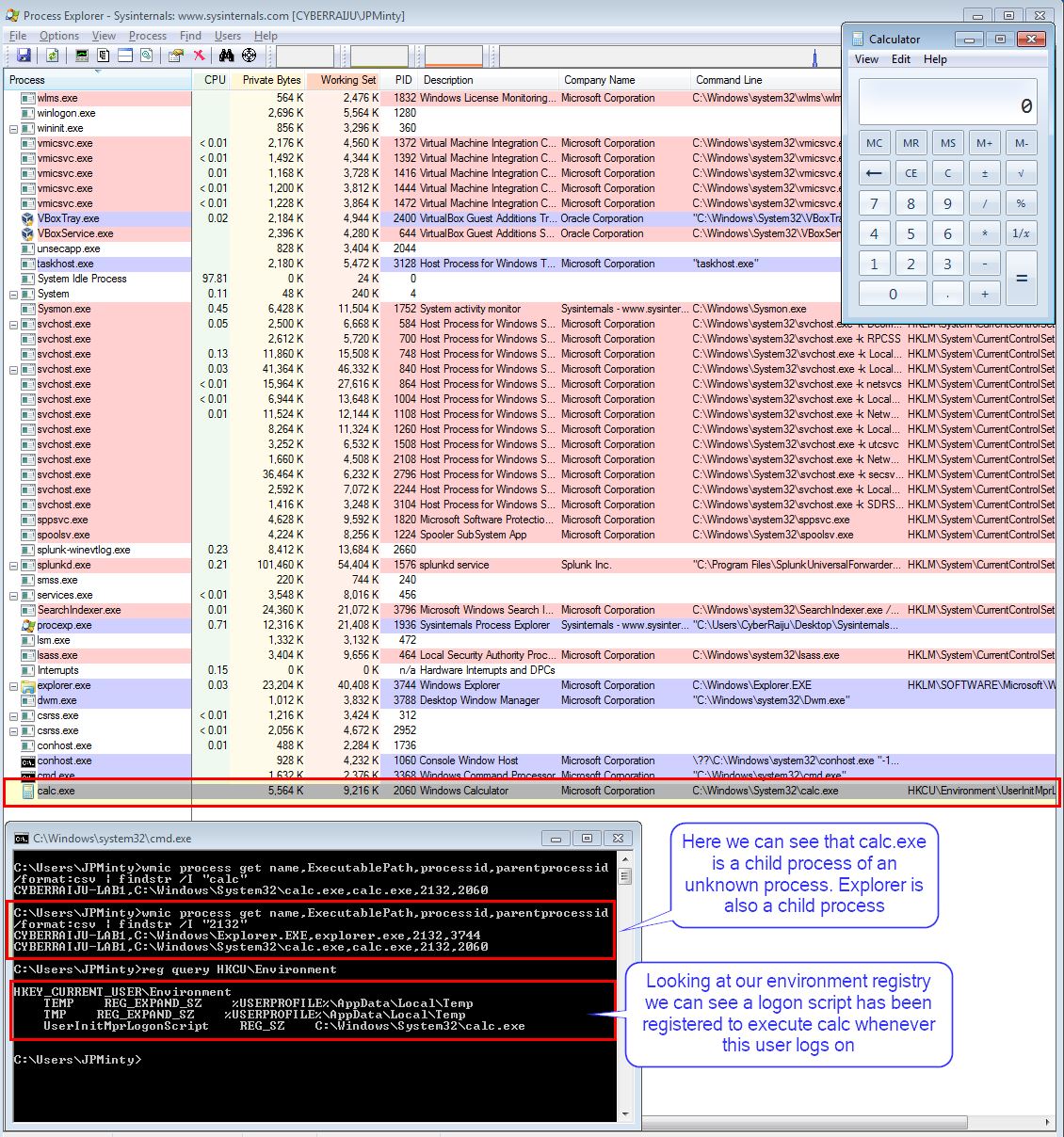Collapse the wininit.exe tree node
Image resolution: width=1064 pixels, height=1137 pixels.
pos(14,128)
